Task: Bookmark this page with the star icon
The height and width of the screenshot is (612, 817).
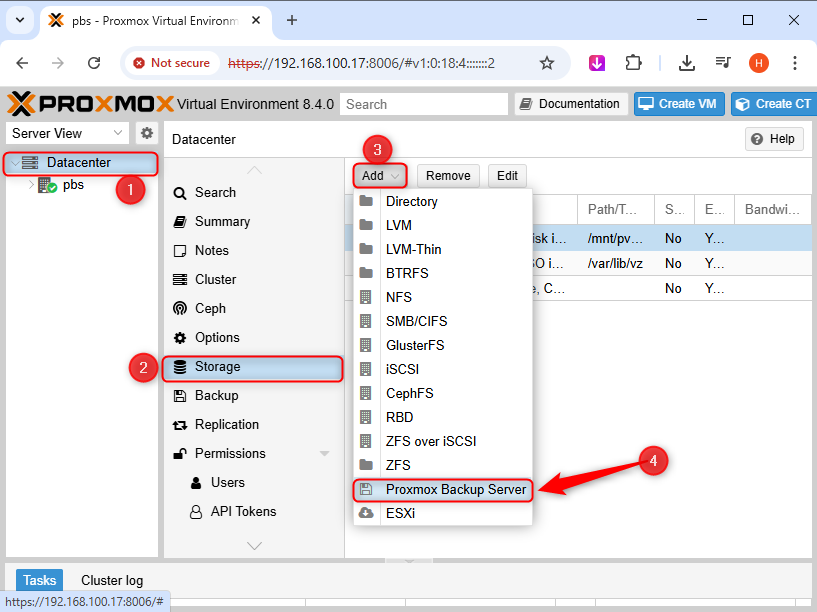Action: (x=547, y=64)
